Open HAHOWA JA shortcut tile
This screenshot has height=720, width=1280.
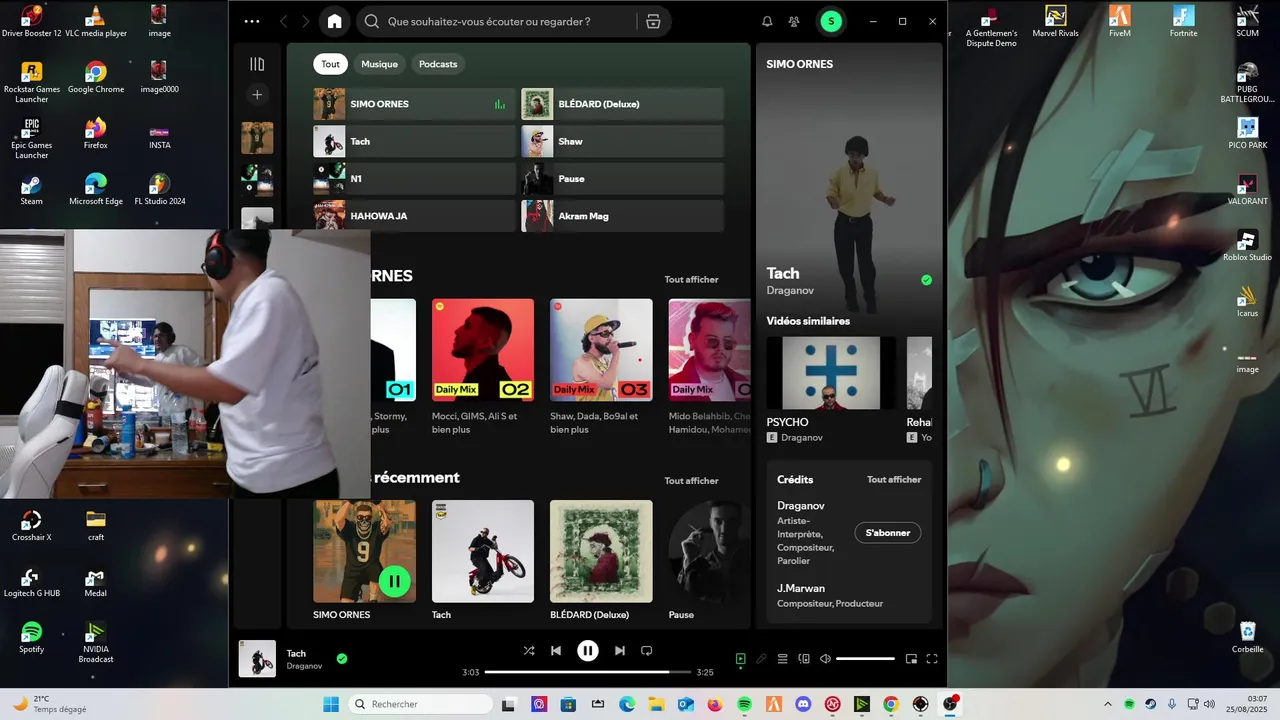coord(414,216)
